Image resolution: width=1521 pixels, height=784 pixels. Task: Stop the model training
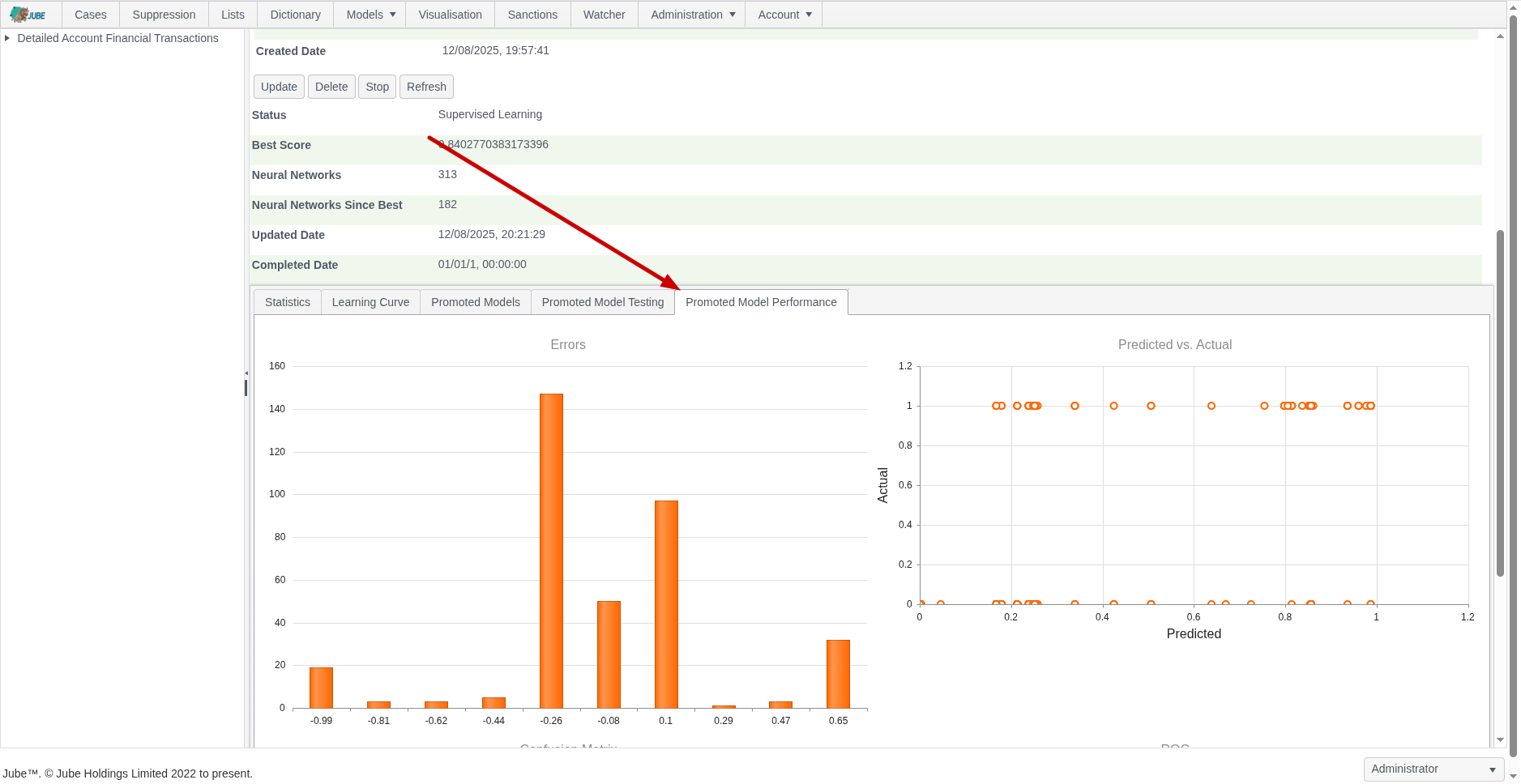(377, 87)
